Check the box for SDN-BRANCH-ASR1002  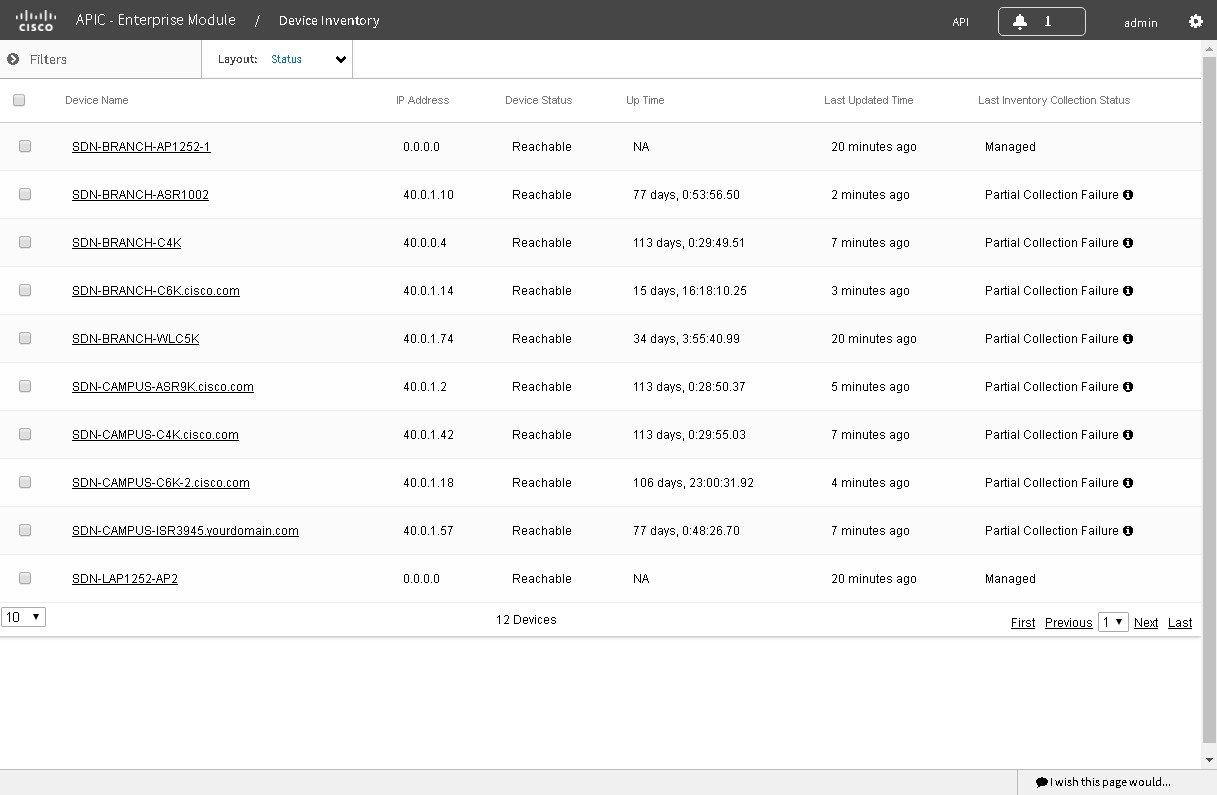point(25,194)
